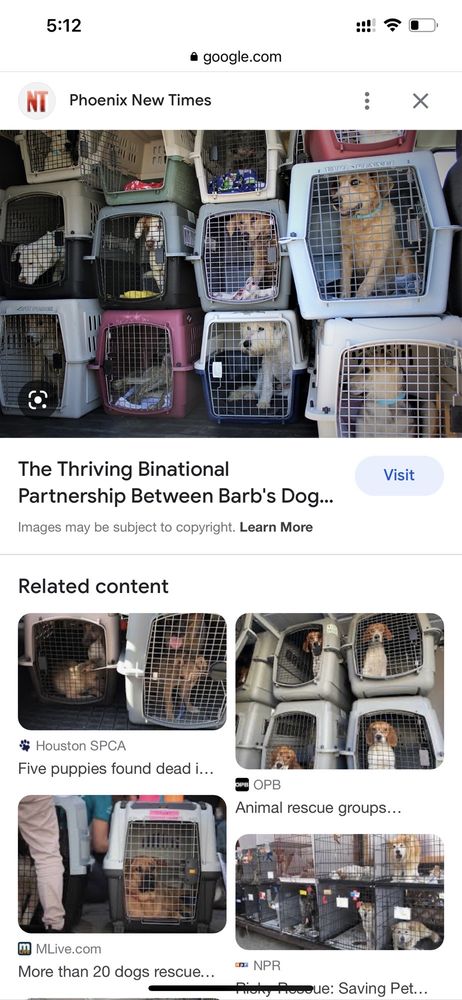Tap the Visit button
The width and height of the screenshot is (462, 1000).
399,475
